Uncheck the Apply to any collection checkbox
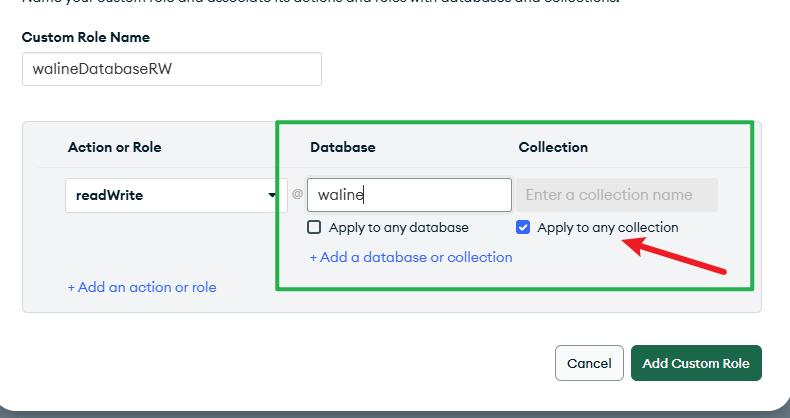The image size is (790, 418). [x=523, y=227]
